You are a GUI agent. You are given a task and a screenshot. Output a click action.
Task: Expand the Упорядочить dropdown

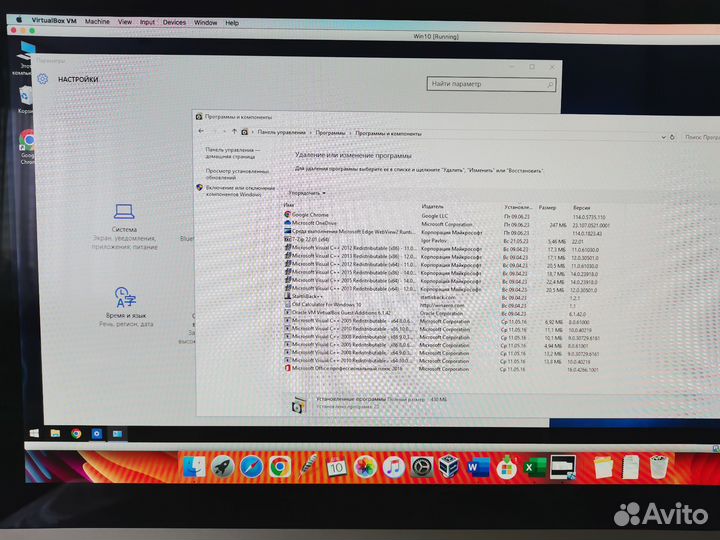pos(307,193)
